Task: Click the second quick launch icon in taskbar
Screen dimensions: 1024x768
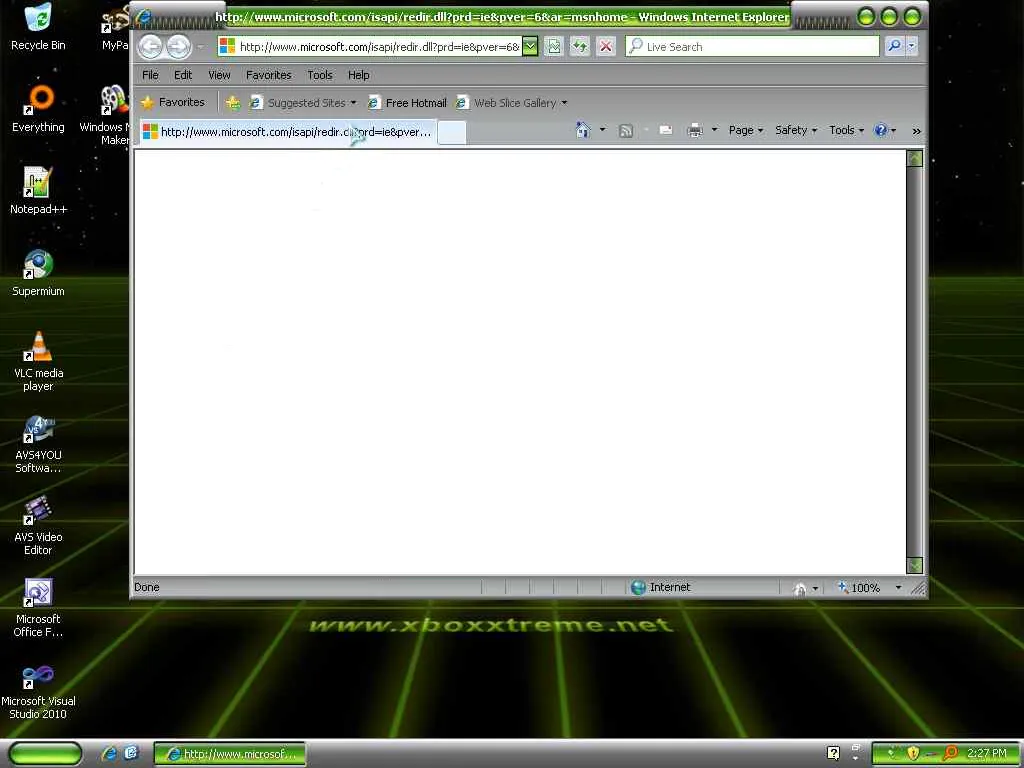Action: (132, 753)
